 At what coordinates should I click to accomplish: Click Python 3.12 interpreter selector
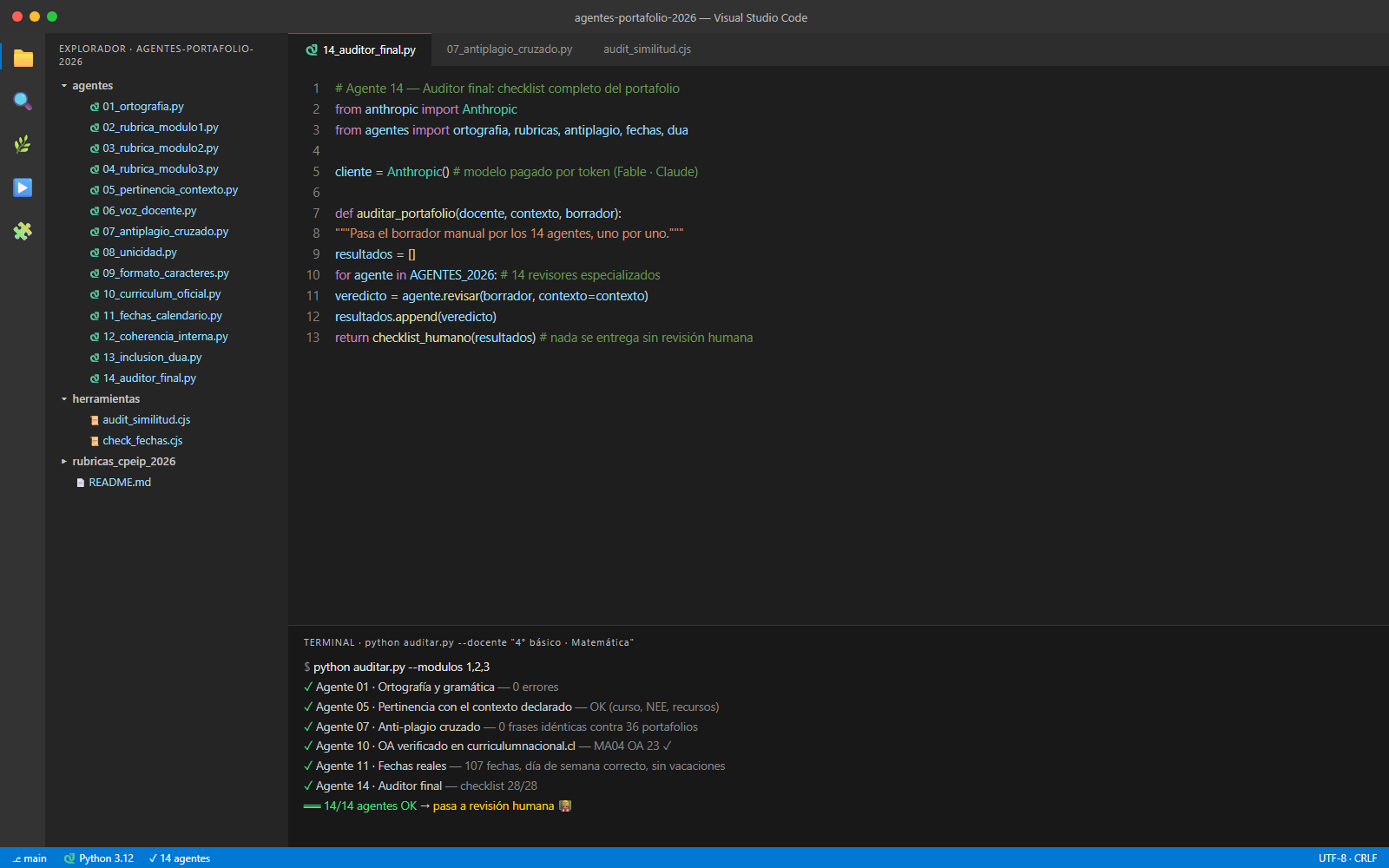99,858
